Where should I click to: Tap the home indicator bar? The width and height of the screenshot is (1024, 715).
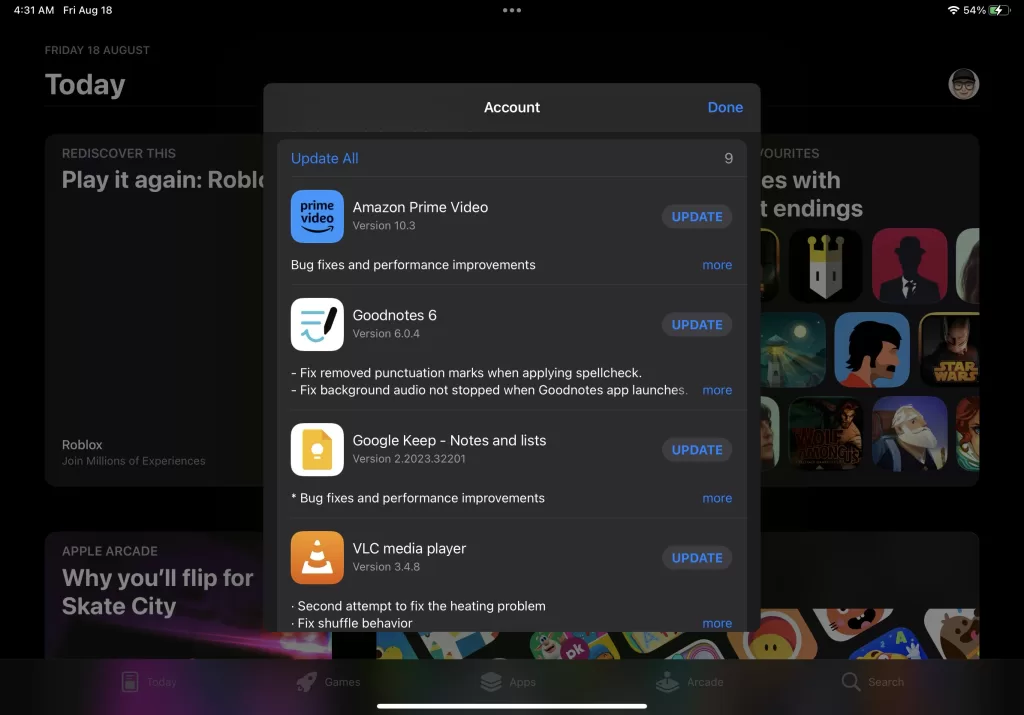coord(512,706)
